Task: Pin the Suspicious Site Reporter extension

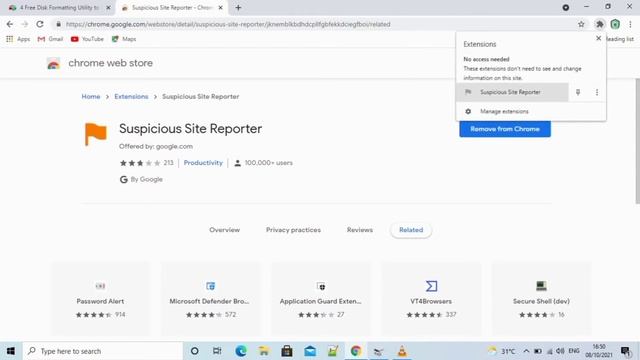Action: click(x=578, y=92)
